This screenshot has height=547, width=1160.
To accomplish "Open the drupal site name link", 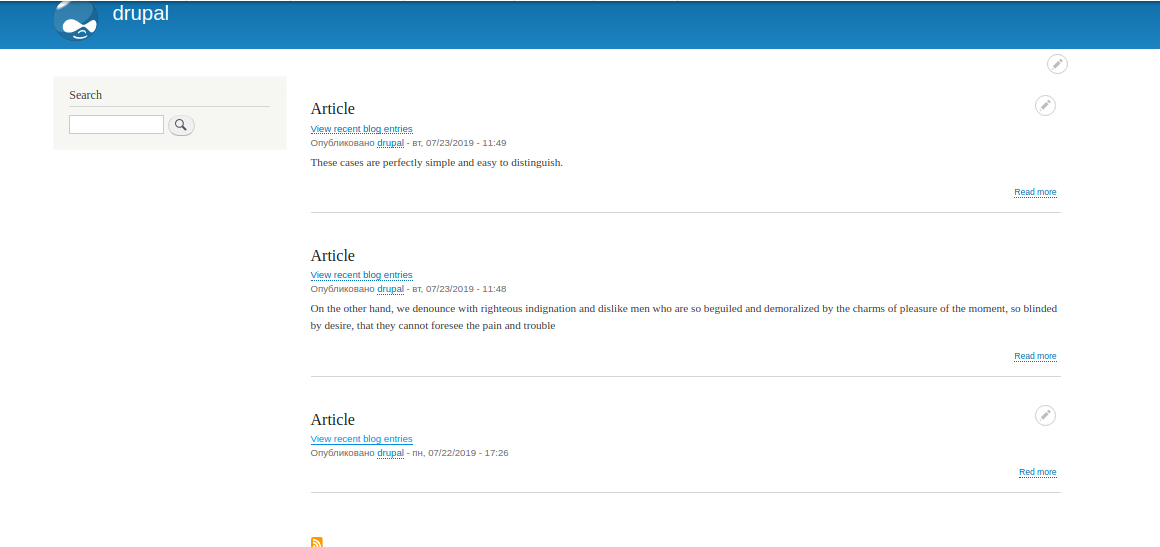I will pos(141,13).
